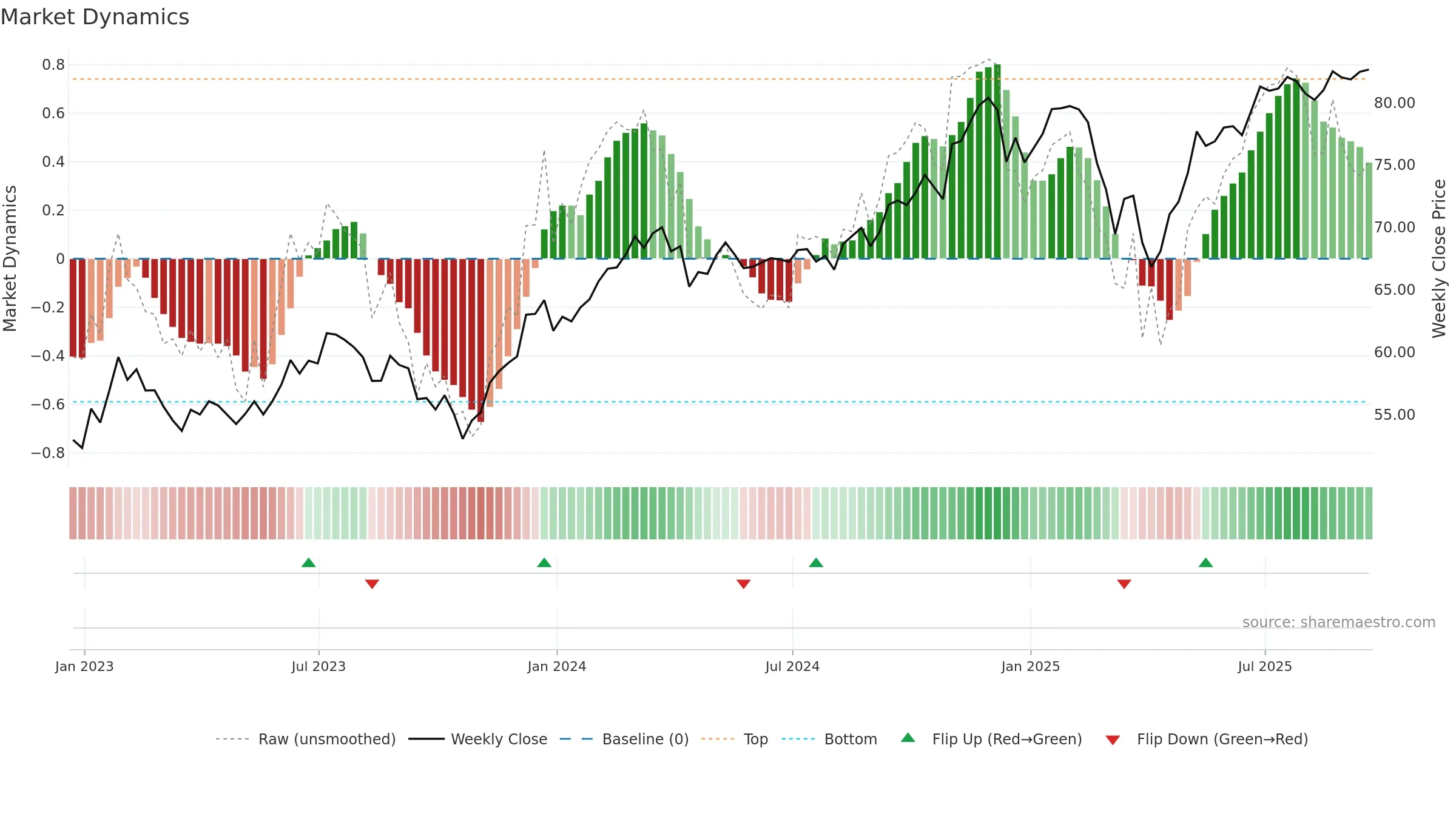This screenshot has height=819, width=1456.
Task: Click the 0.8 left axis value
Action: pyautogui.click(x=53, y=65)
